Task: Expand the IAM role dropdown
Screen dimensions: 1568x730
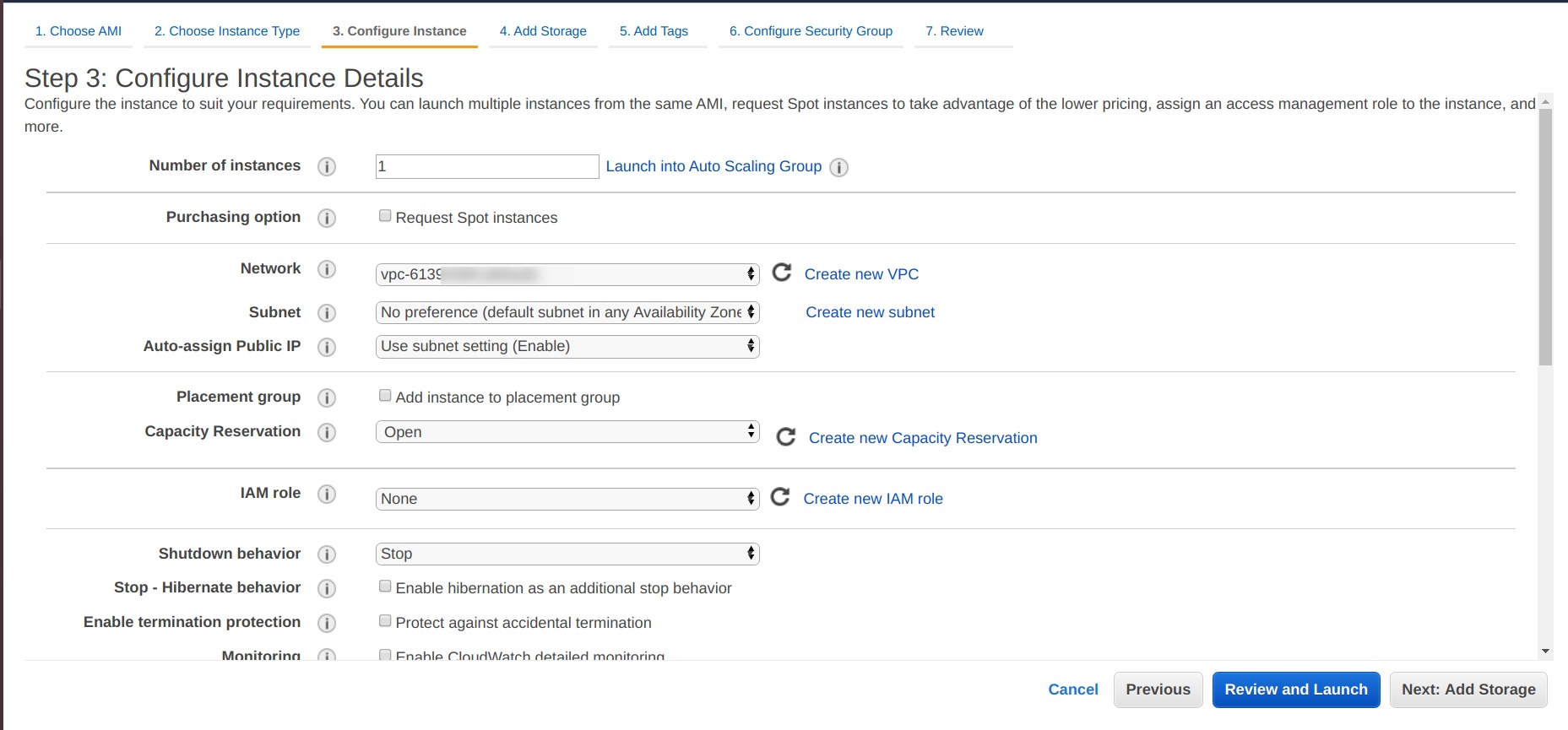Action: (x=567, y=499)
